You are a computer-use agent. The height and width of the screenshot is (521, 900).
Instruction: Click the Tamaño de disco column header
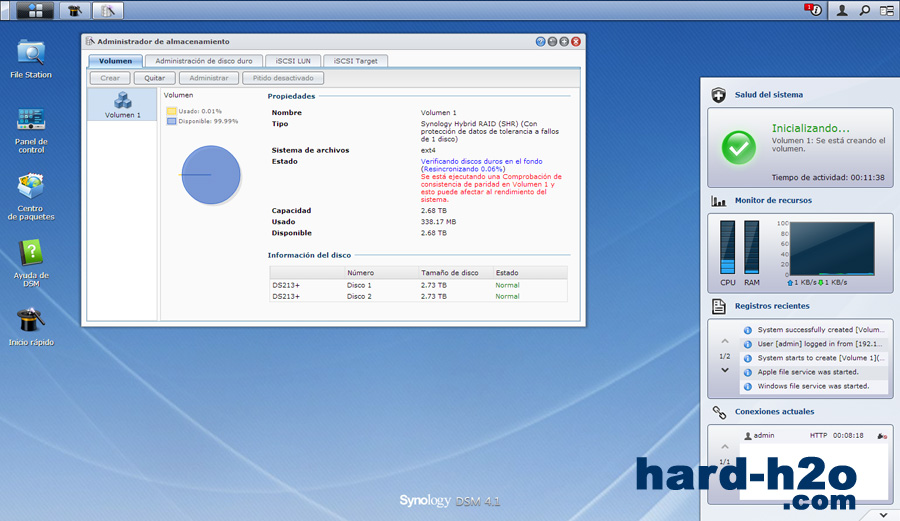[456, 273]
